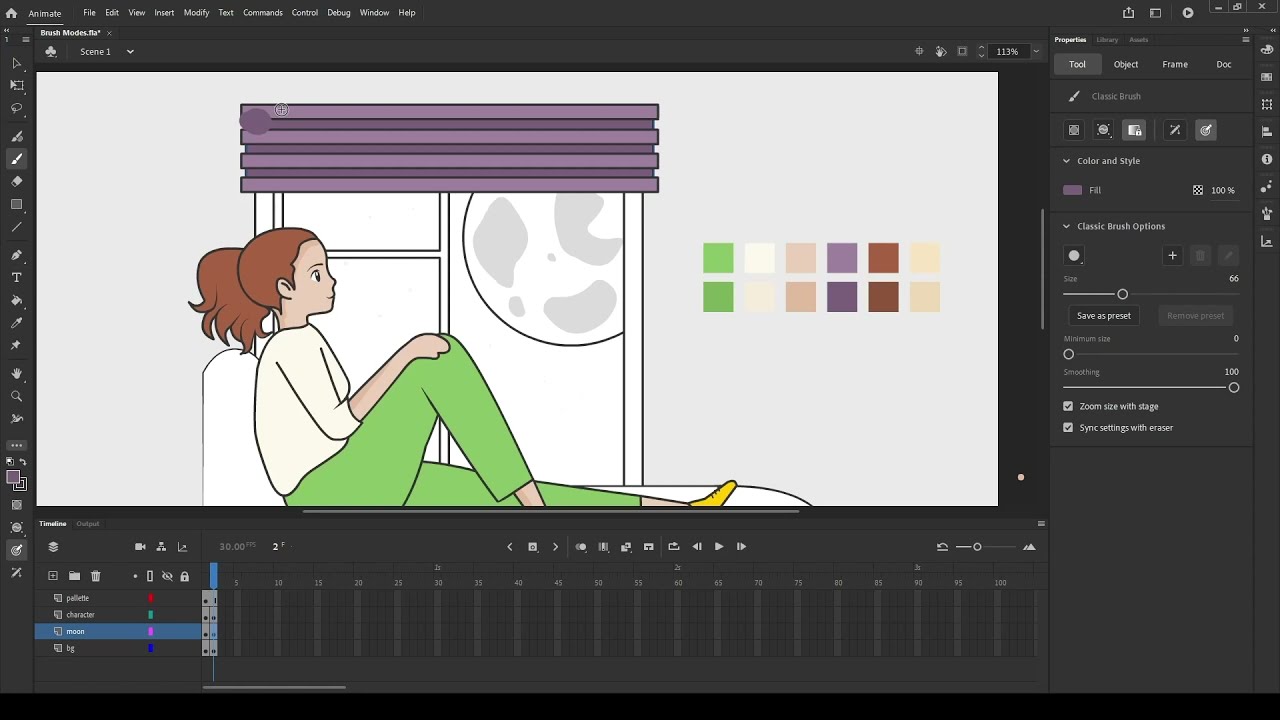The height and width of the screenshot is (720, 1280).
Task: Hide all layers with eye icon
Action: coord(167,576)
